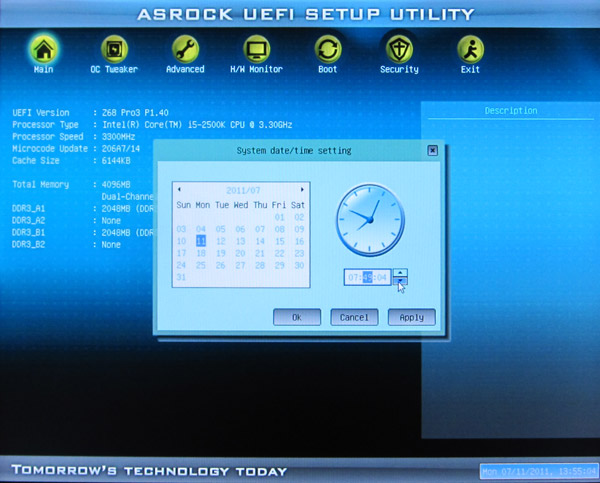Cancel the date/time dialog
600x483 pixels.
pyautogui.click(x=354, y=317)
